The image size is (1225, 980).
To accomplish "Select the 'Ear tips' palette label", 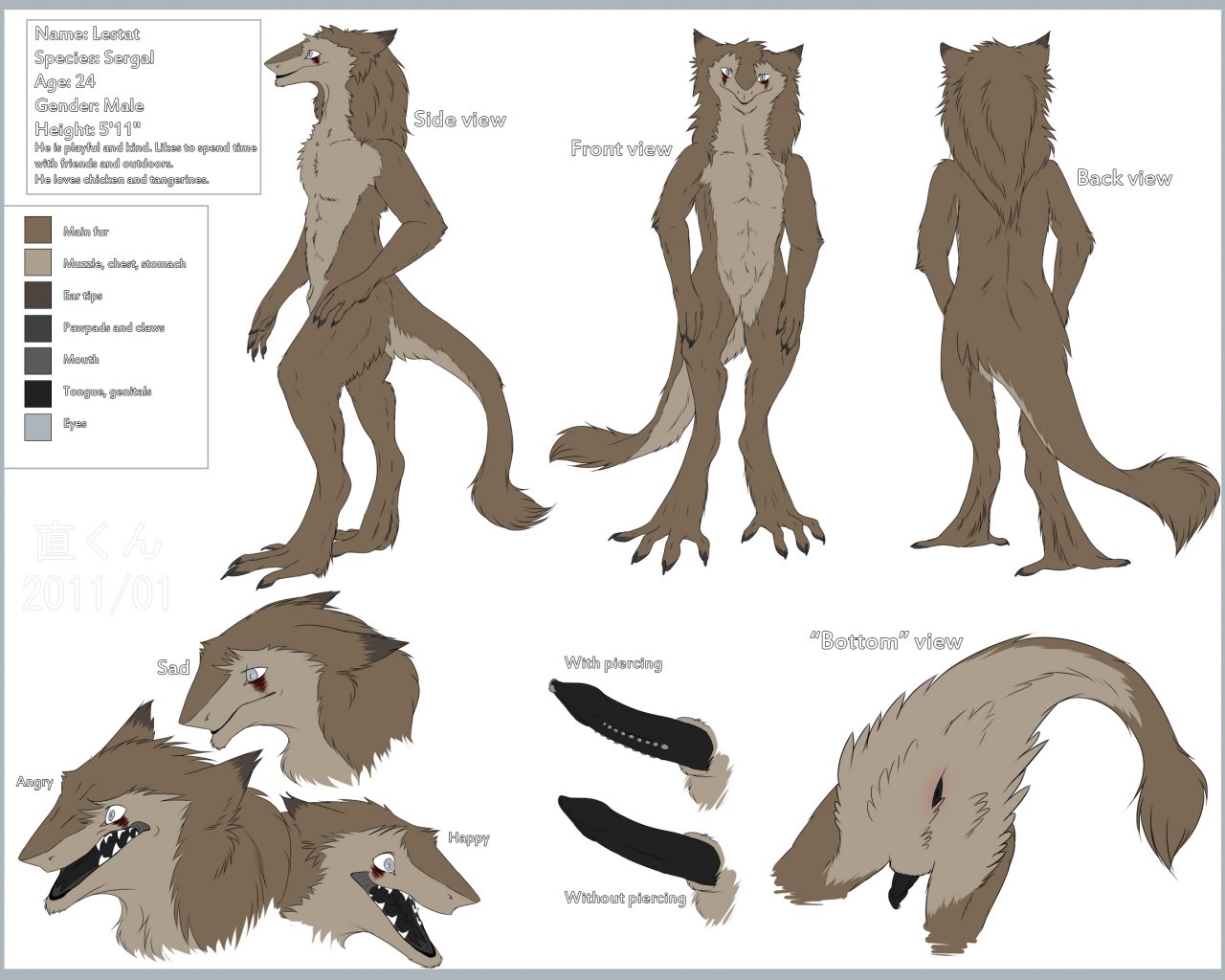I will 82,296.
